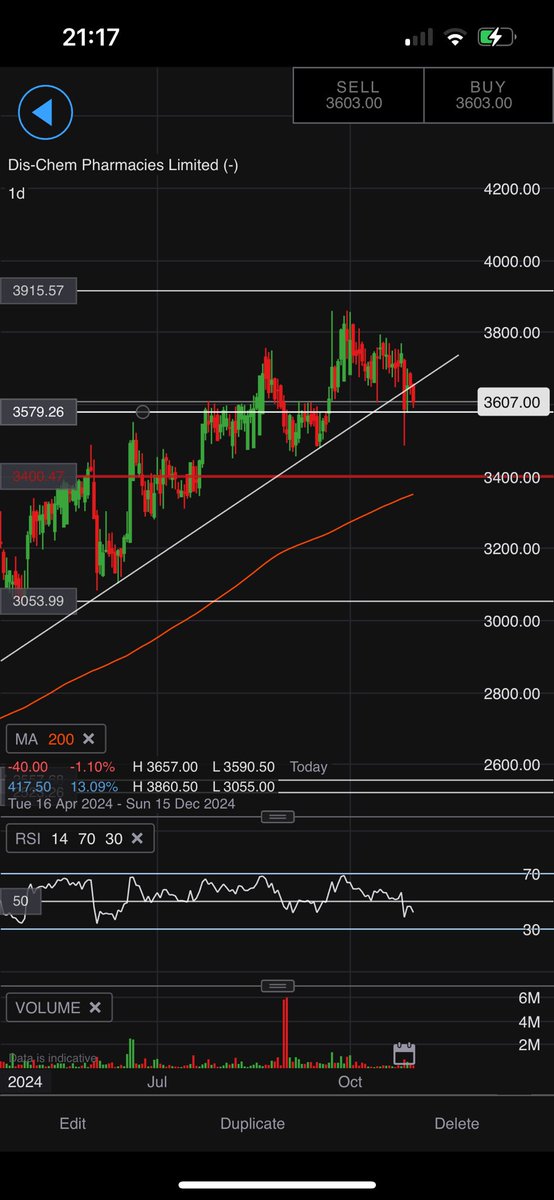Screen dimensions: 554x1200
Task: Open the calendar events icon
Action: (x=404, y=1053)
